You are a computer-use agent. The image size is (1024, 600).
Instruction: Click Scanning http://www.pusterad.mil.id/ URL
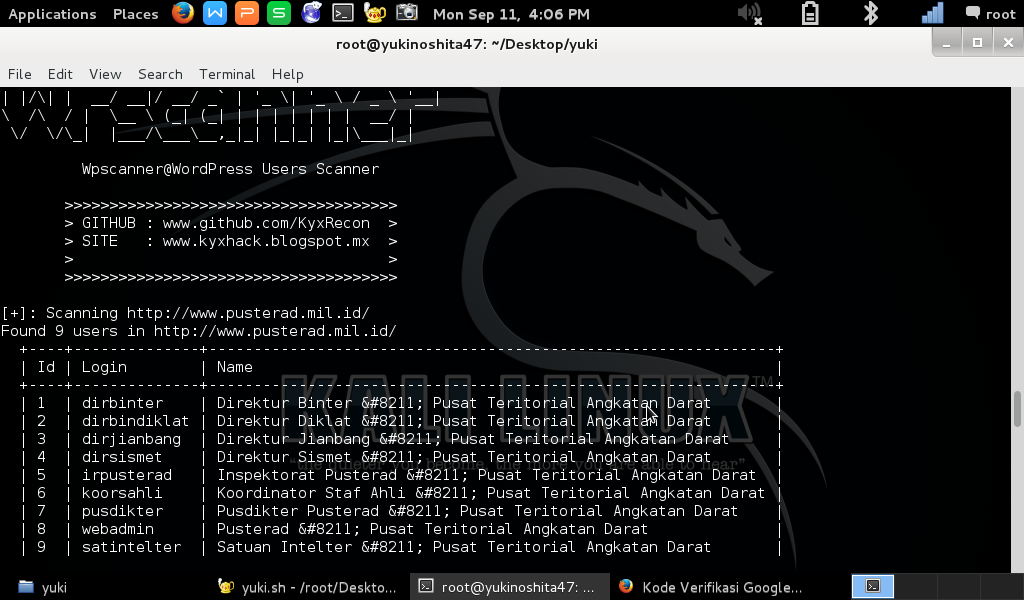point(248,313)
